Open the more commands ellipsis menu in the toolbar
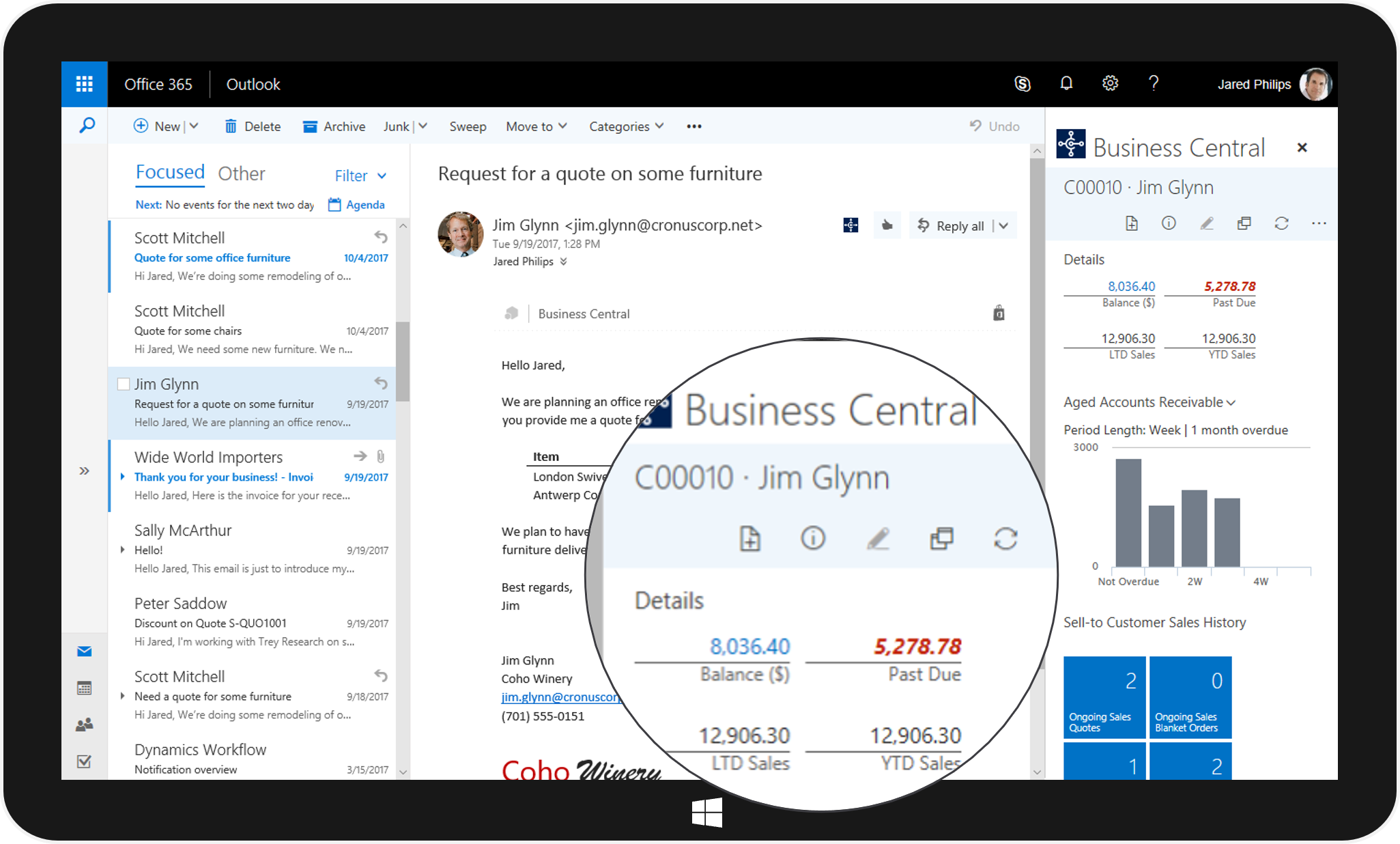Viewport: 1400px width, 844px height. pyautogui.click(x=694, y=126)
